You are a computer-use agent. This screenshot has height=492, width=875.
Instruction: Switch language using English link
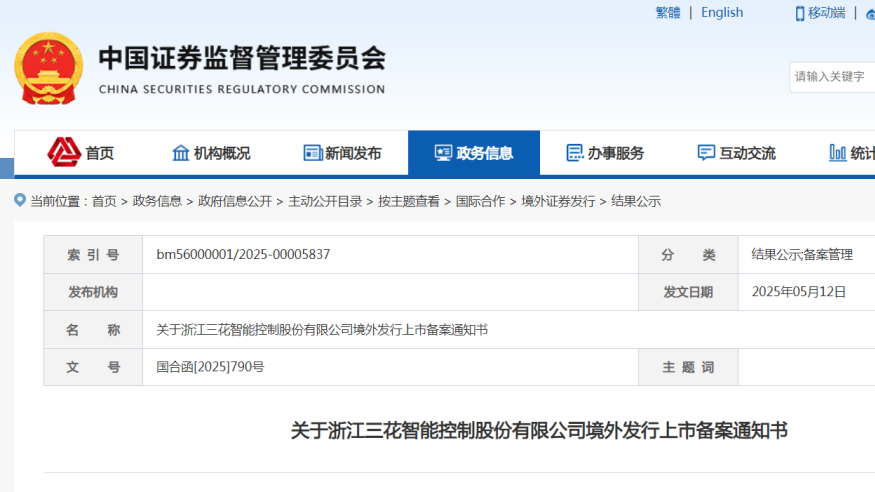click(x=722, y=13)
